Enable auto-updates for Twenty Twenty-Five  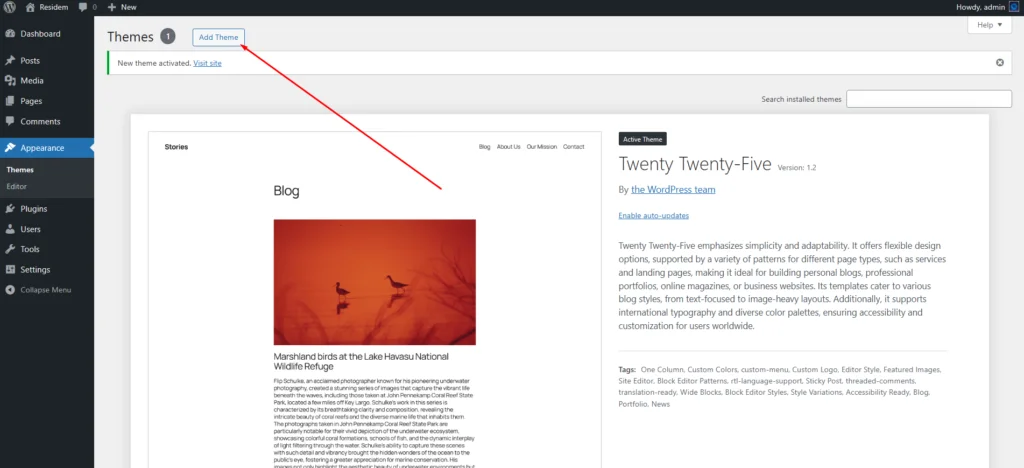tap(653, 216)
